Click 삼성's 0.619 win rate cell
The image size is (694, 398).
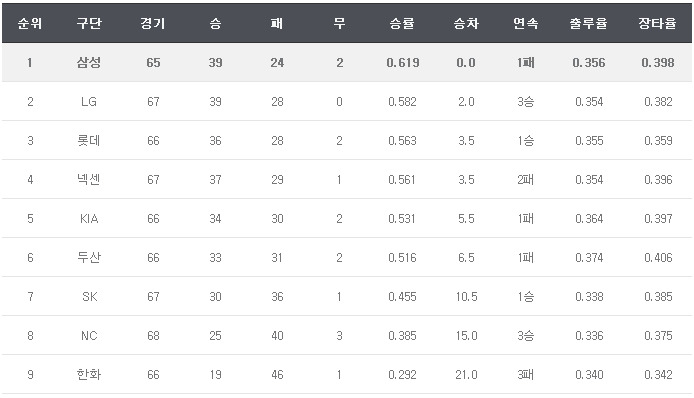click(403, 63)
